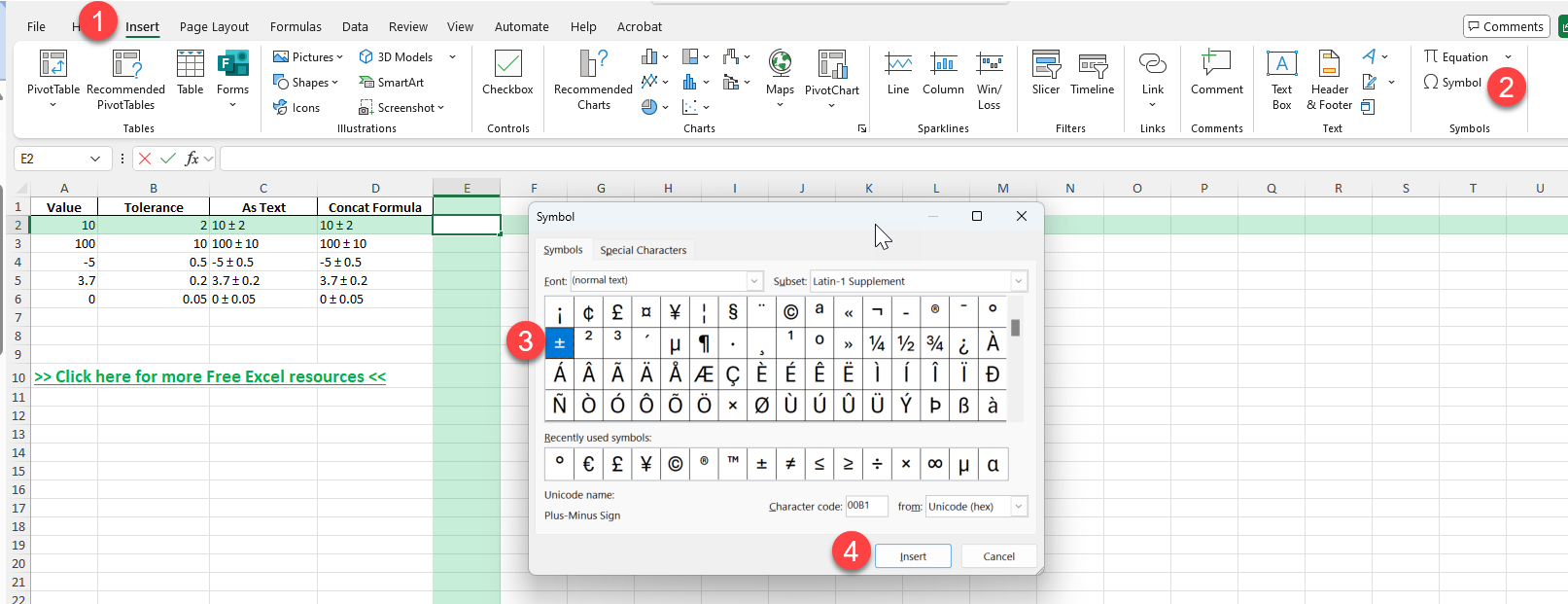Open the File menu

36,26
